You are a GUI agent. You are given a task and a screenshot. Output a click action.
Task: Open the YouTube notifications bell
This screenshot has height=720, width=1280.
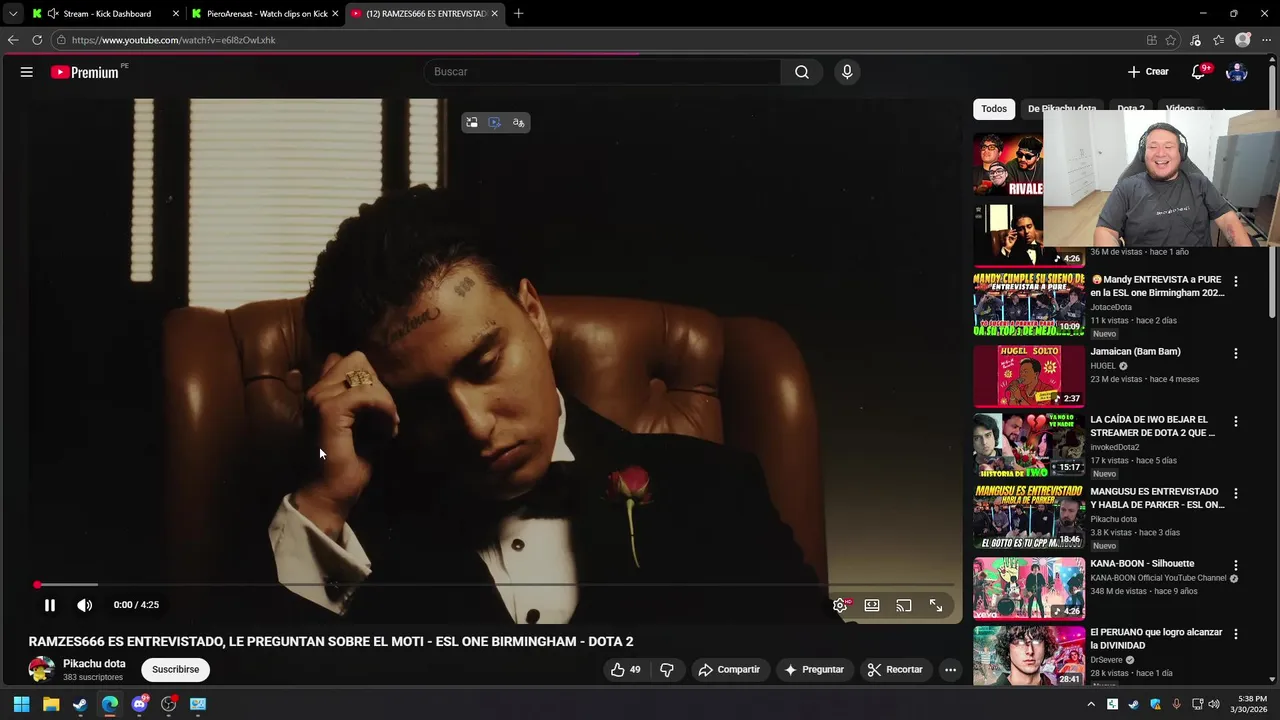coord(1199,72)
